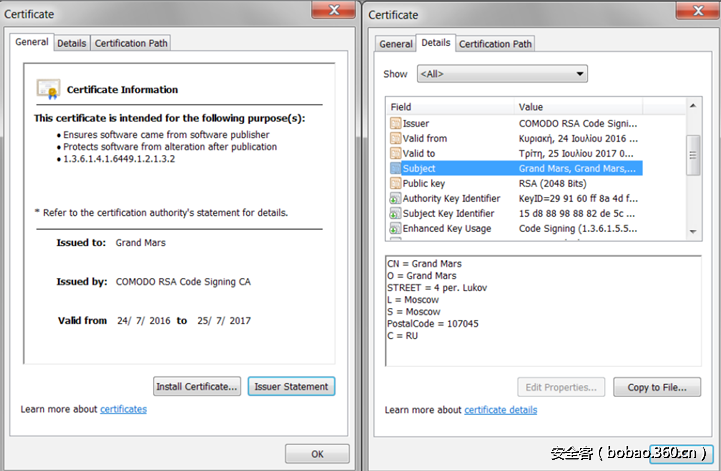Open the Show <All> dropdown
Screen dimensions: 721x471
(x=502, y=74)
